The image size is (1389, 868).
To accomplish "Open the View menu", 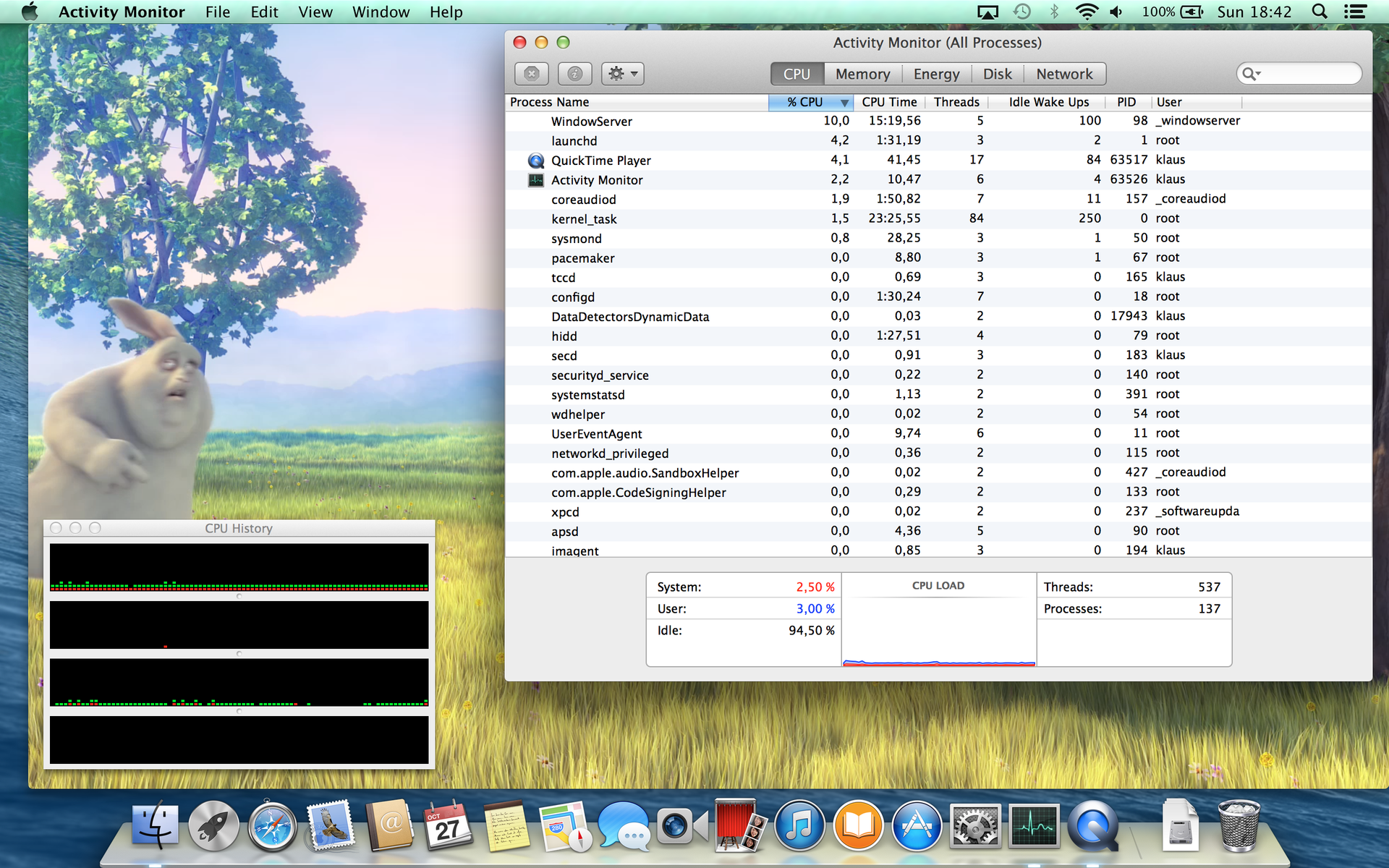I will point(315,12).
